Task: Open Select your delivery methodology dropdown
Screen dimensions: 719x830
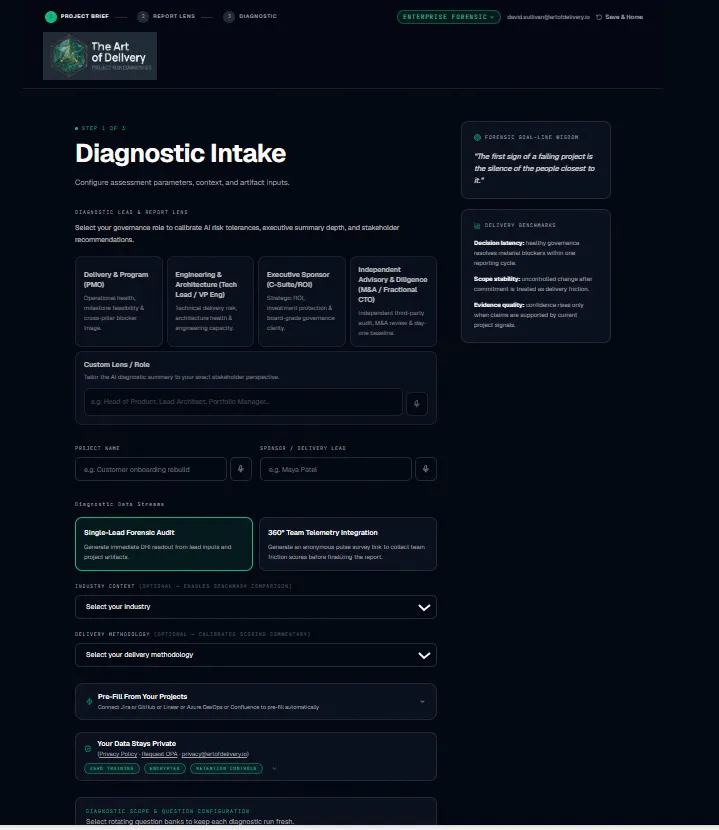Action: coord(256,655)
